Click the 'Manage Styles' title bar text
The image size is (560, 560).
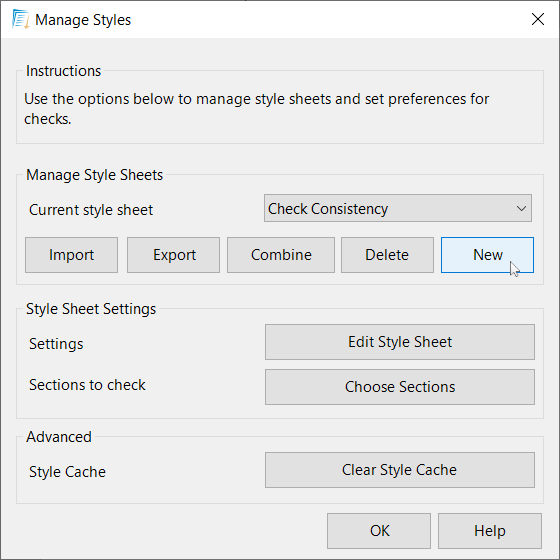(x=83, y=20)
